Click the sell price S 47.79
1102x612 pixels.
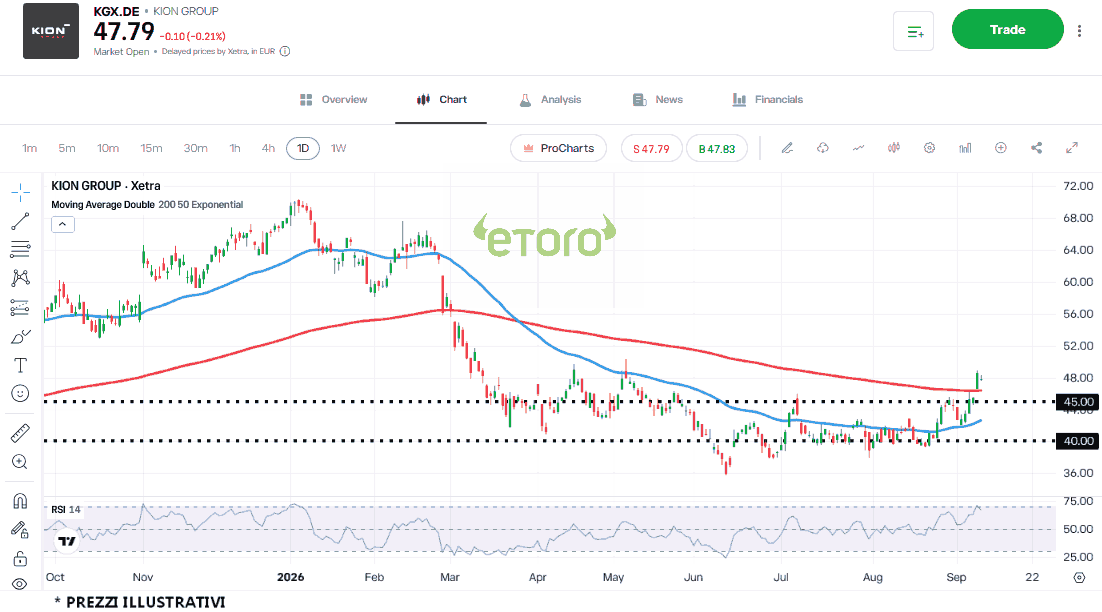(x=652, y=148)
